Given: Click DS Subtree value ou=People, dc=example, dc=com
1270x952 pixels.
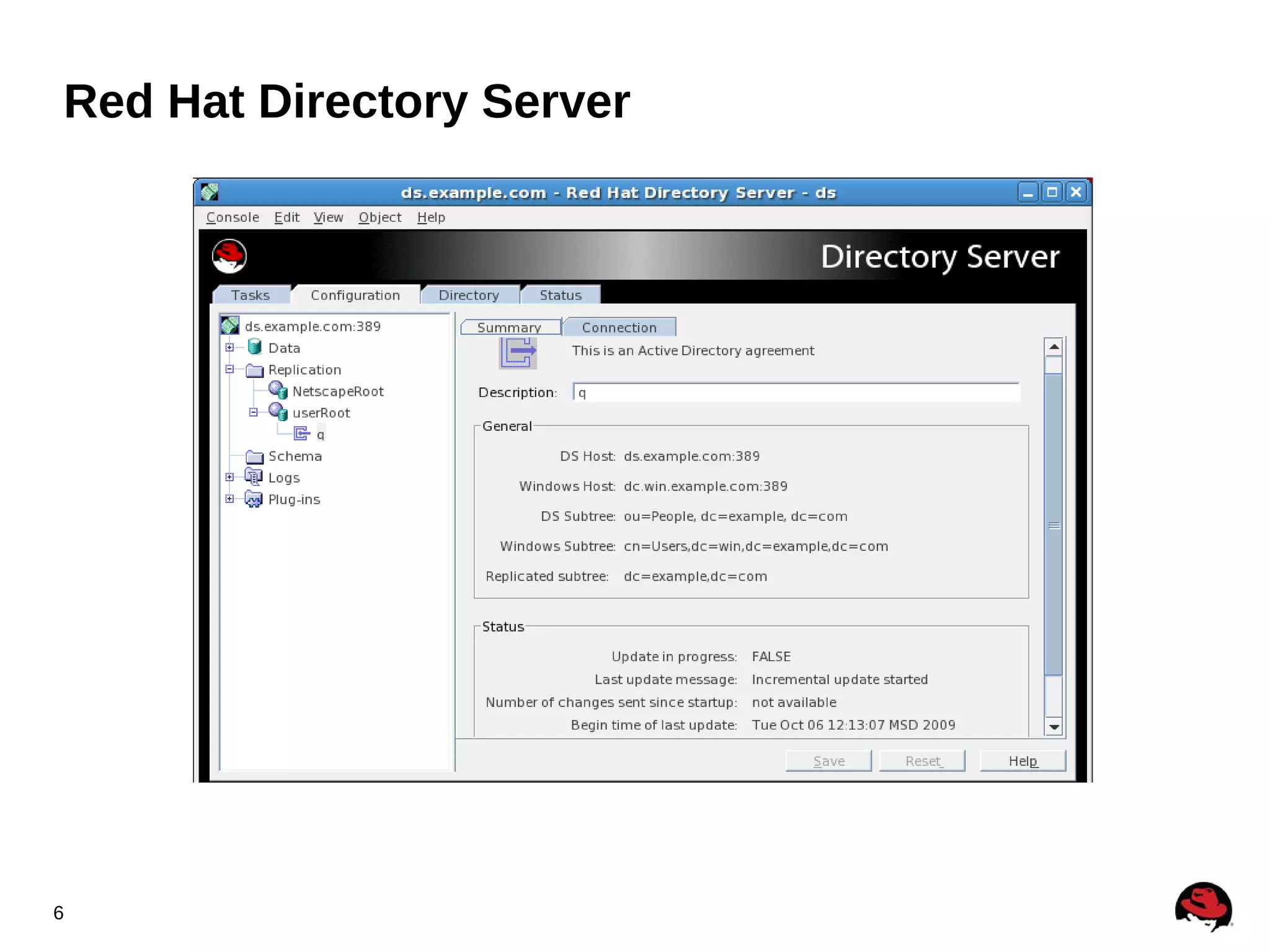Looking at the screenshot, I should [x=735, y=516].
